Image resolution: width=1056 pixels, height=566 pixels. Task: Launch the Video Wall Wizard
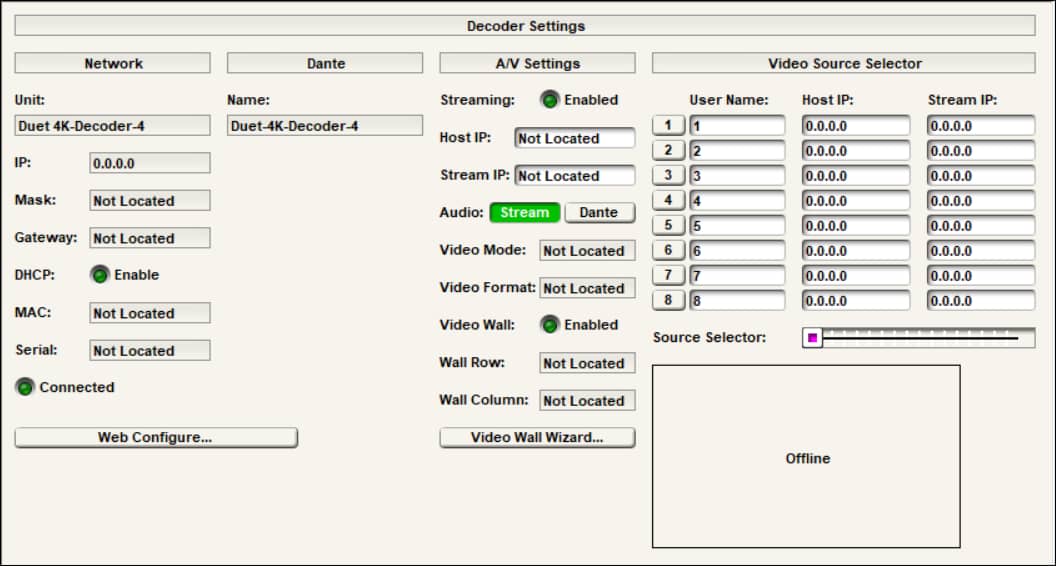click(x=537, y=437)
